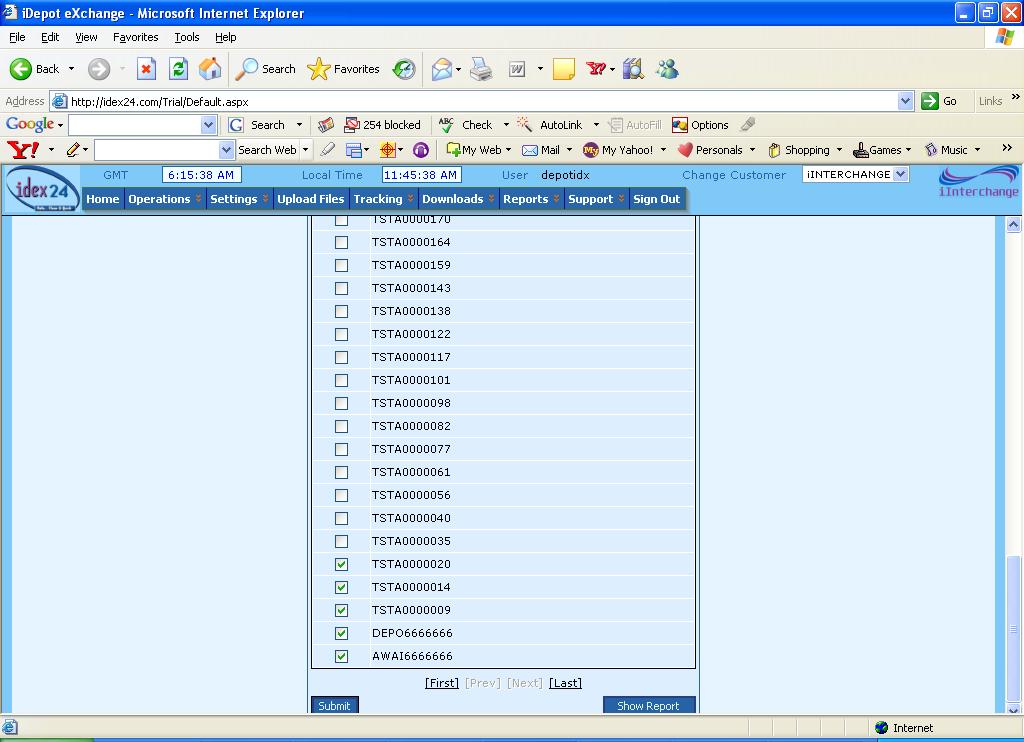Click the idex24 logo
The height and width of the screenshot is (742, 1024).
[43, 189]
